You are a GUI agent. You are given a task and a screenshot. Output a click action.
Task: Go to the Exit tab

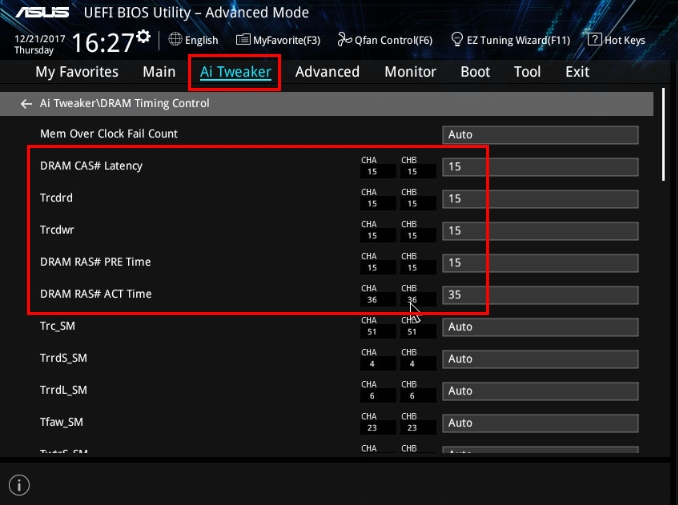pyautogui.click(x=577, y=72)
